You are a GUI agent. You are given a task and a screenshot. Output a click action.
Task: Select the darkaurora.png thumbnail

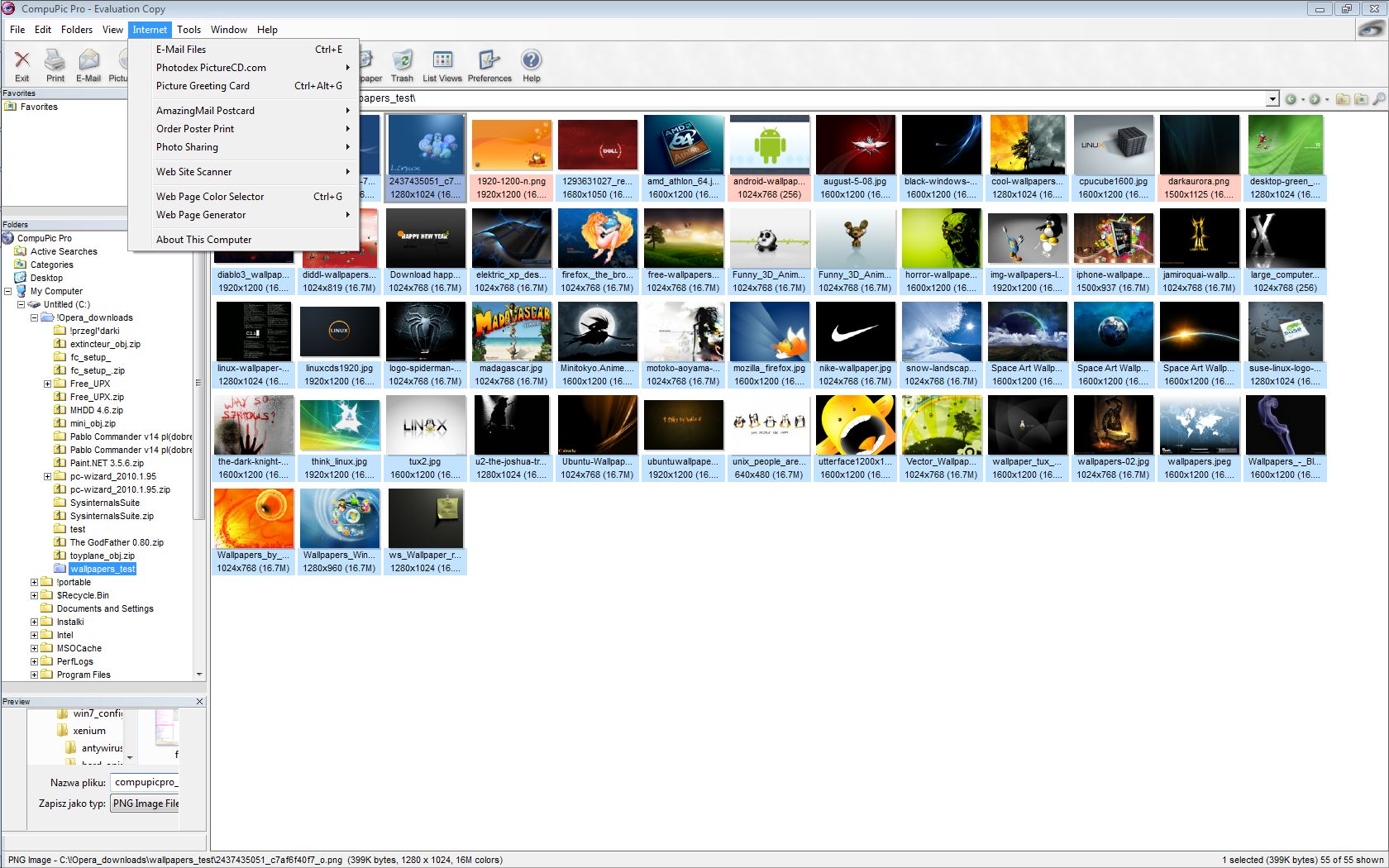(x=1199, y=157)
